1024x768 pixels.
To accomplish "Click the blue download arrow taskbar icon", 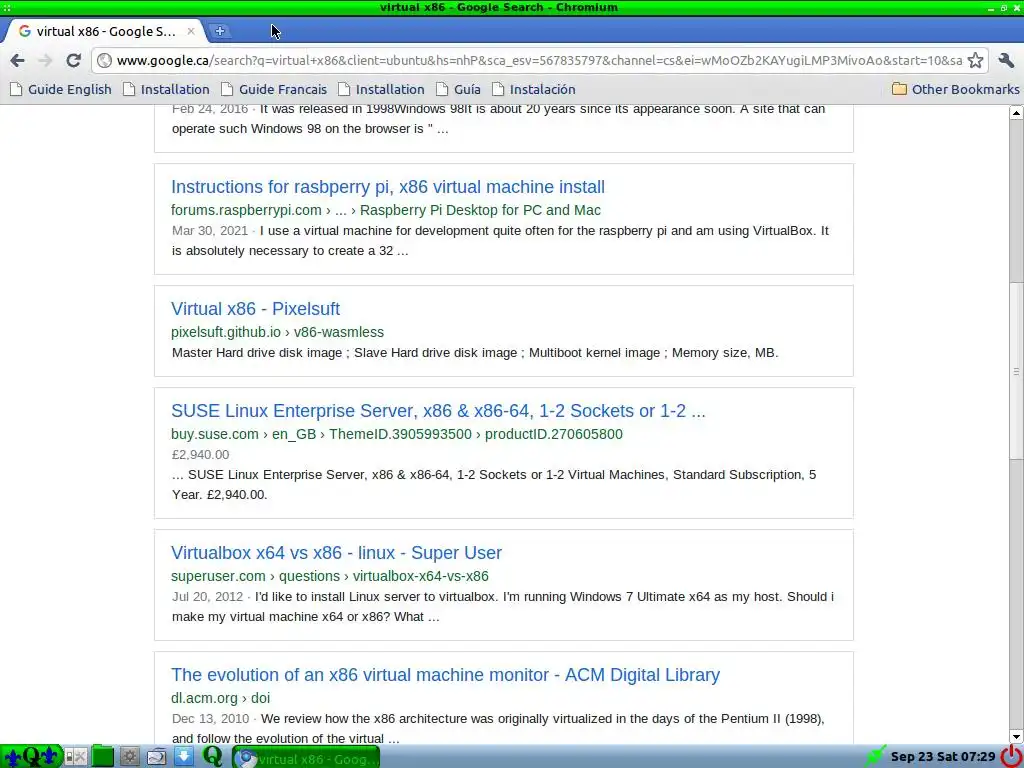I will pos(184,757).
